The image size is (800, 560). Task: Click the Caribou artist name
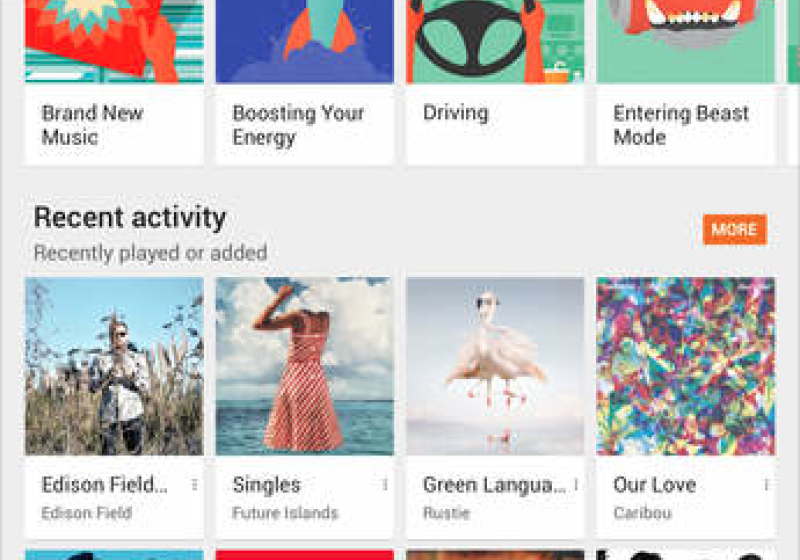[640, 513]
